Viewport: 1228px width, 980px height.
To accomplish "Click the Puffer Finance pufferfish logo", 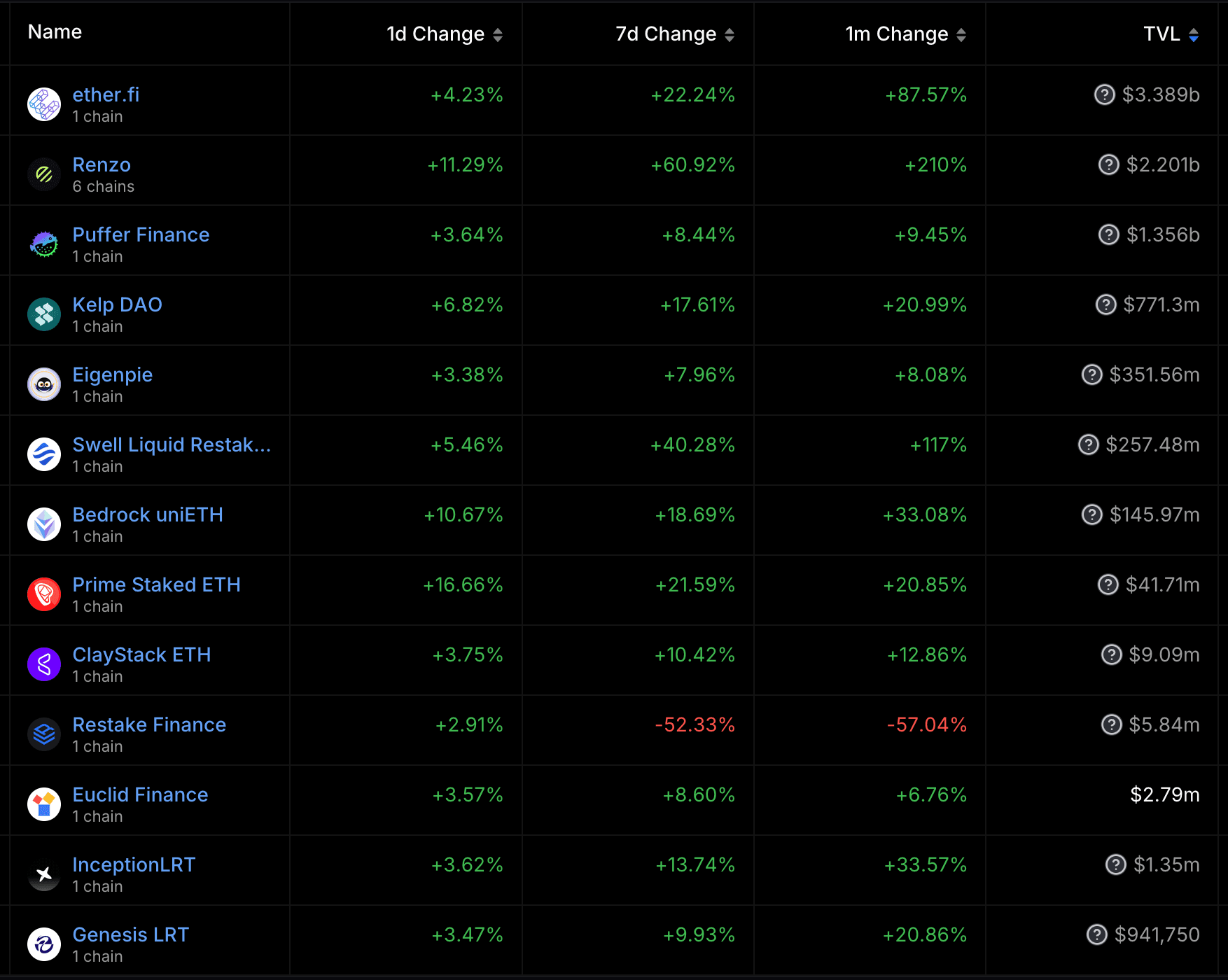I will pyautogui.click(x=44, y=244).
